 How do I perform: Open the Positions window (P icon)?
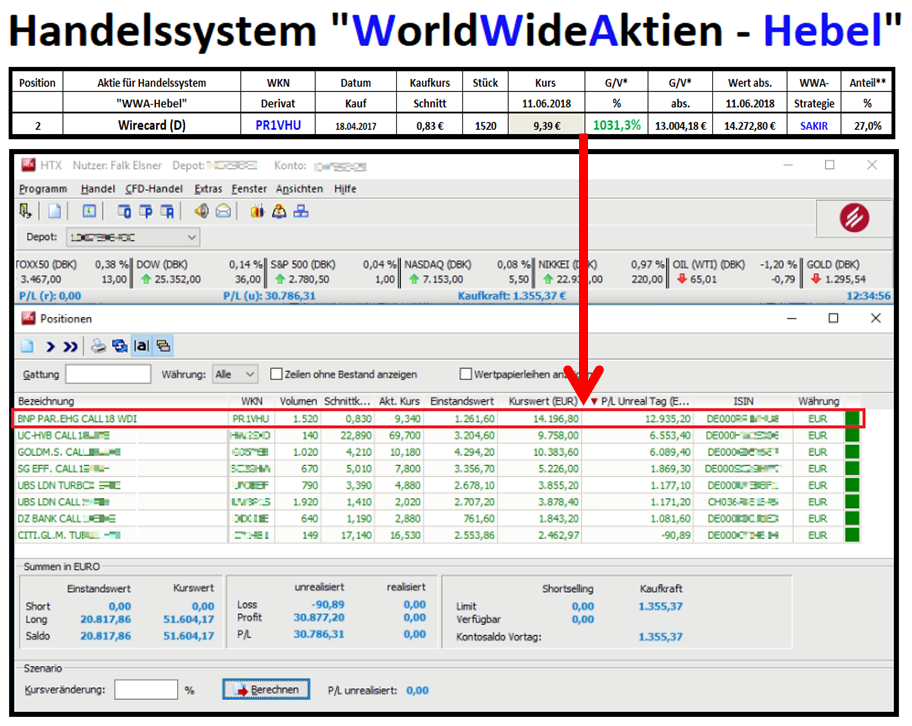tap(145, 211)
